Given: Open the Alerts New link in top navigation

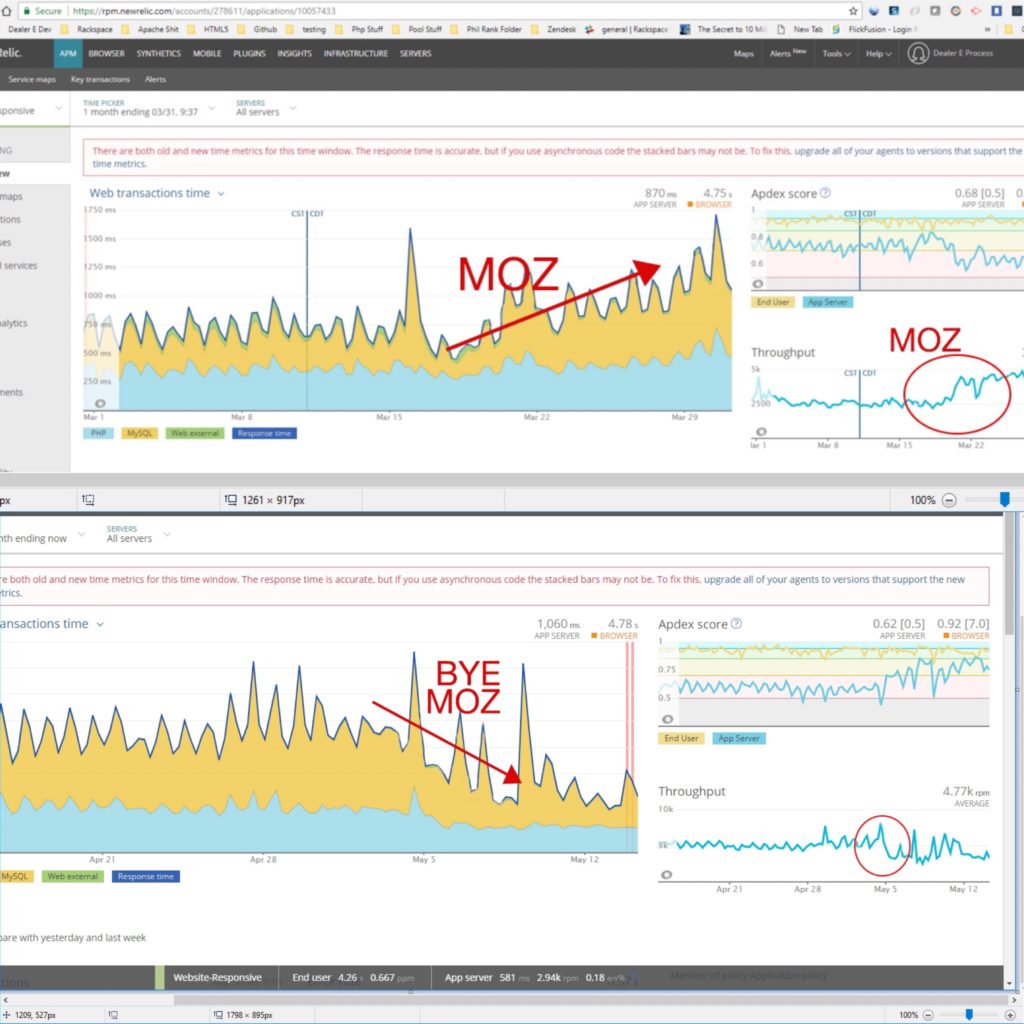Looking at the screenshot, I should (788, 53).
